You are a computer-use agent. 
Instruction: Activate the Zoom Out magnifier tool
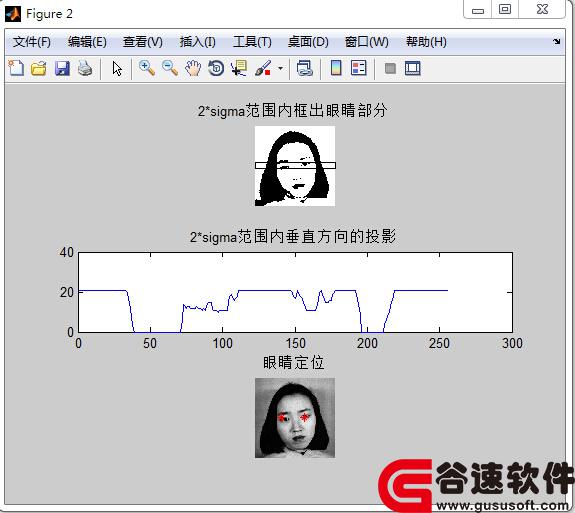(x=170, y=68)
